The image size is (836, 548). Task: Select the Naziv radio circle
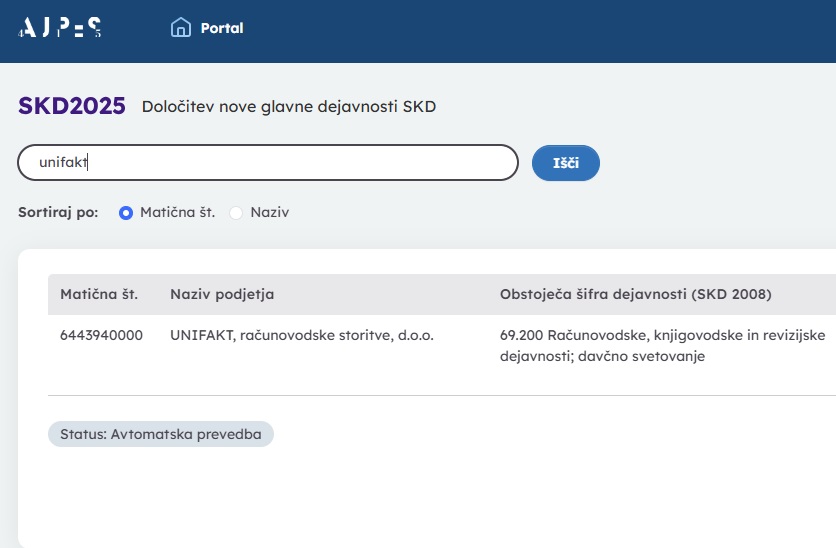[237, 213]
